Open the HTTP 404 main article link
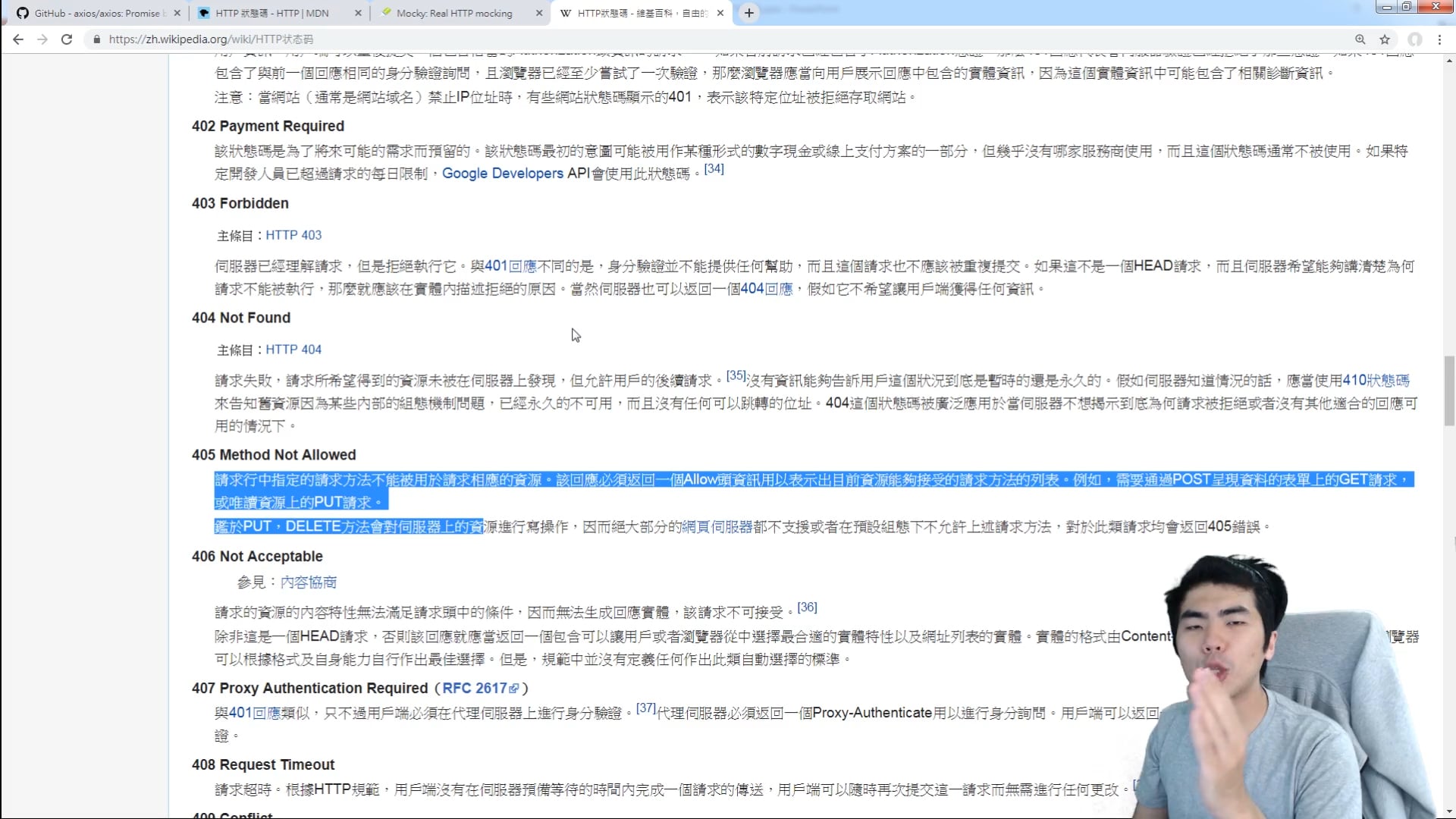 pos(293,350)
